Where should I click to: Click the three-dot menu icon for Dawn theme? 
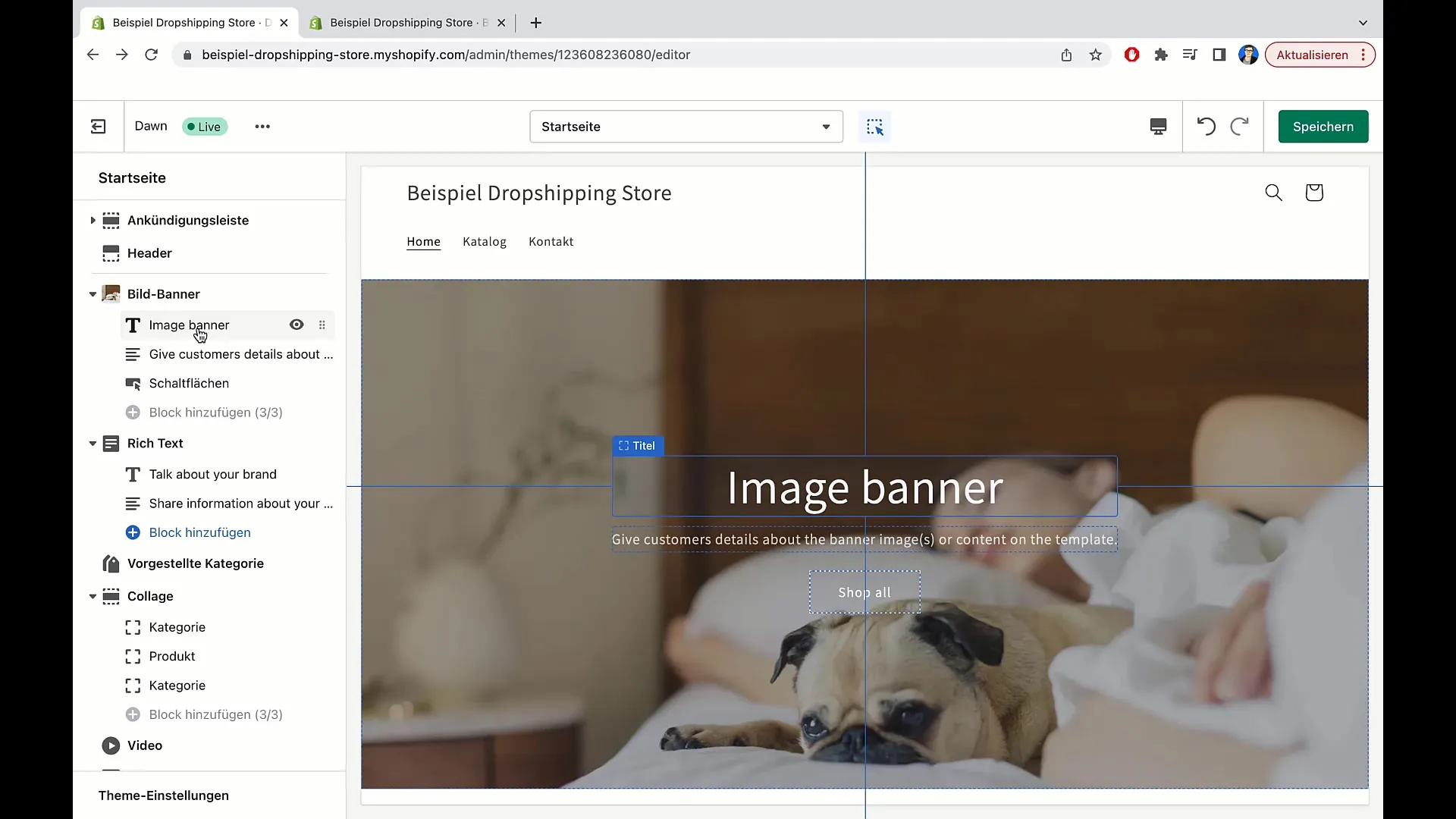tap(262, 126)
